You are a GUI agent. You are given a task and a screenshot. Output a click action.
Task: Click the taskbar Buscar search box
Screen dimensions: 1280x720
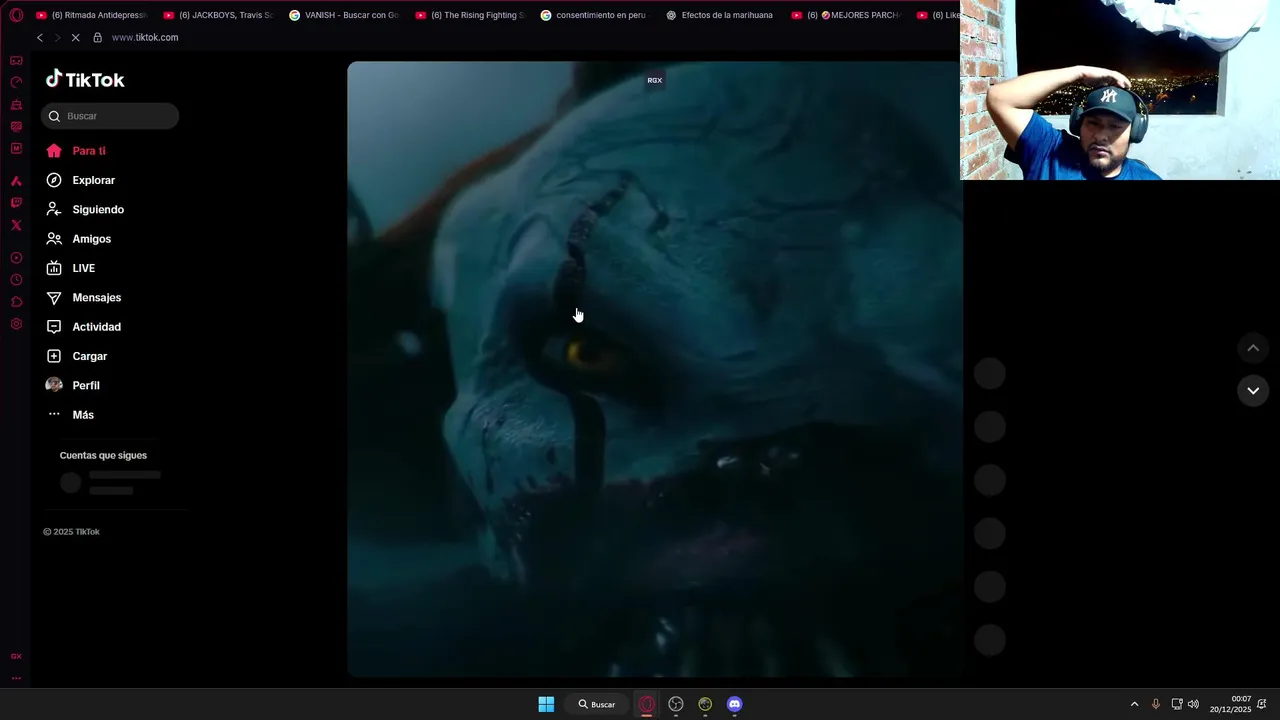click(597, 704)
